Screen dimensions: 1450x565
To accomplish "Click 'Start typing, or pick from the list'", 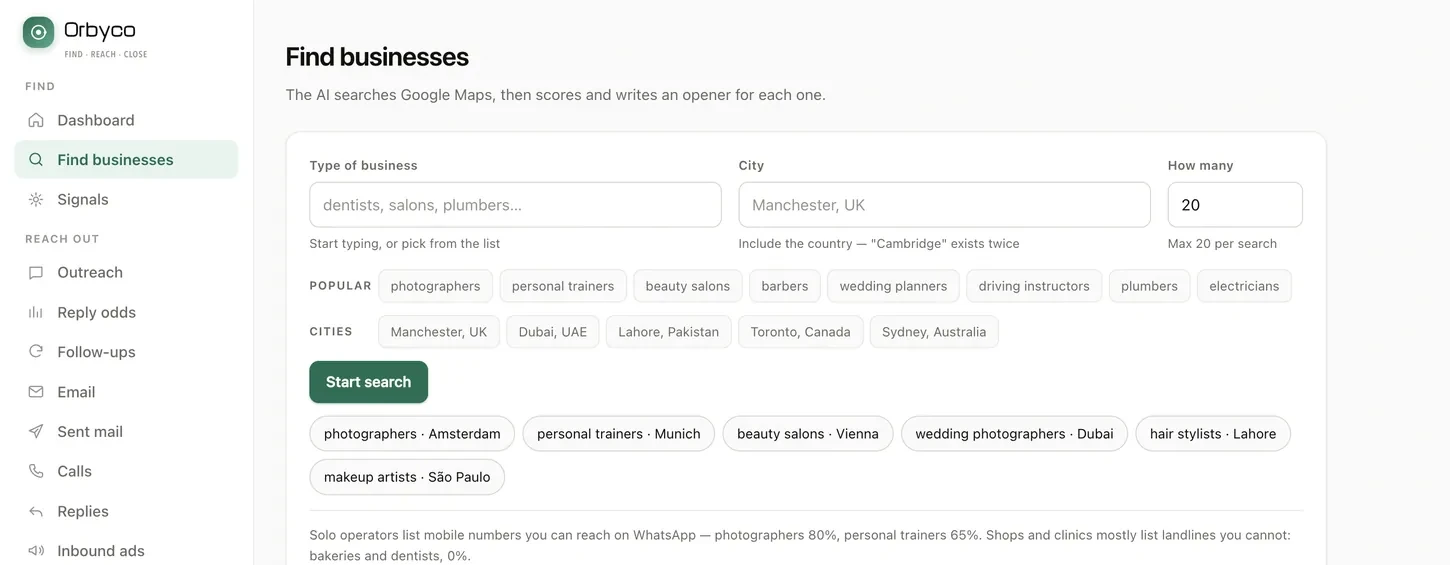I will pyautogui.click(x=405, y=244).
